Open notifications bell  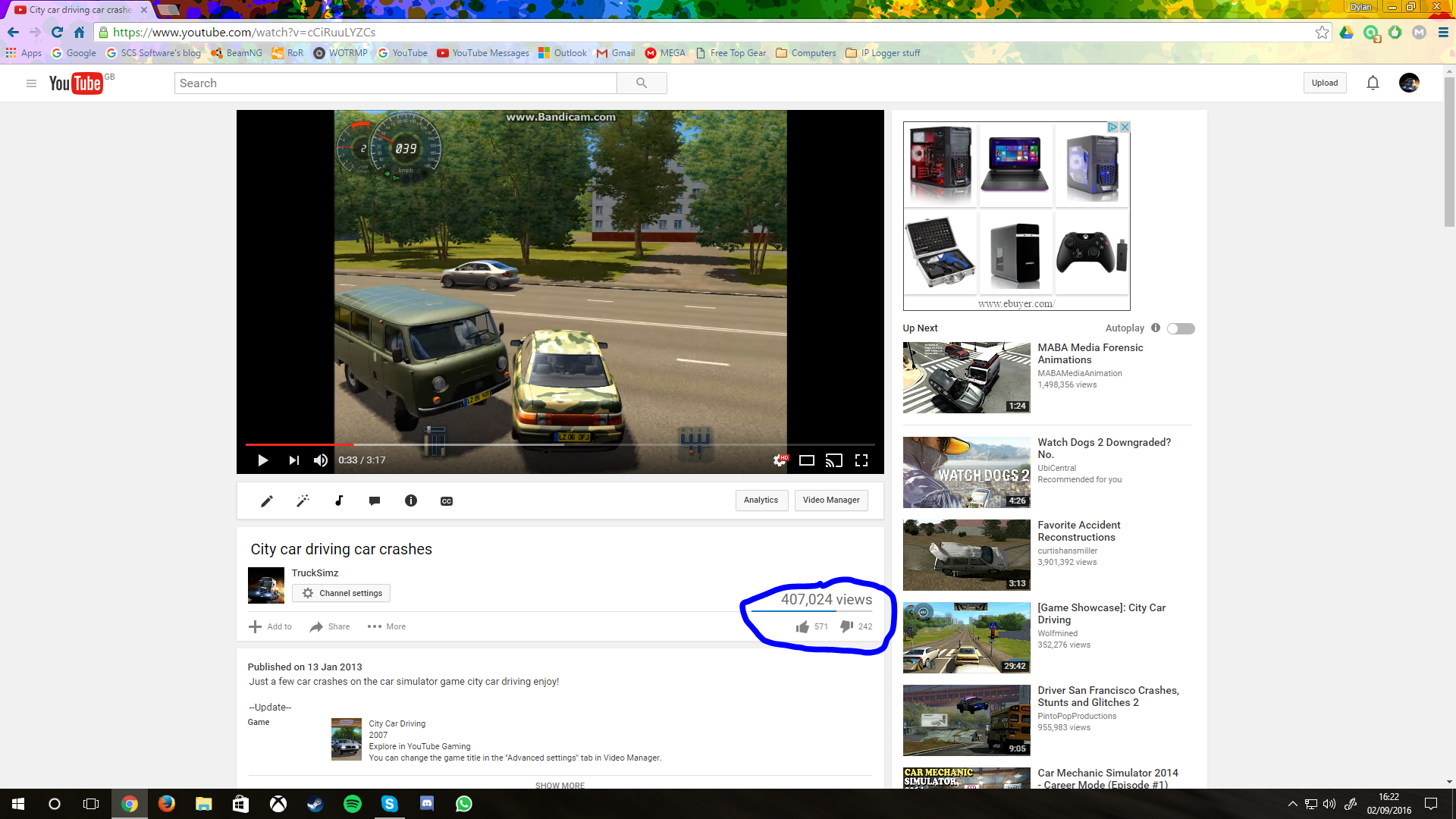(1373, 83)
